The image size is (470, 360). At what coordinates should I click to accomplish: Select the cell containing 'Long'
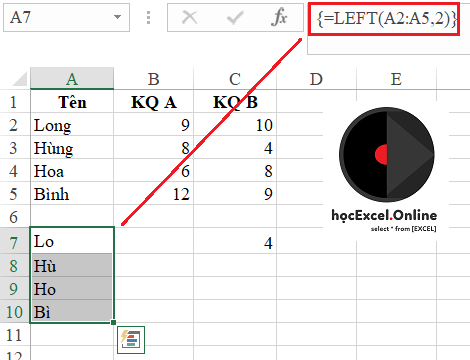point(72,124)
